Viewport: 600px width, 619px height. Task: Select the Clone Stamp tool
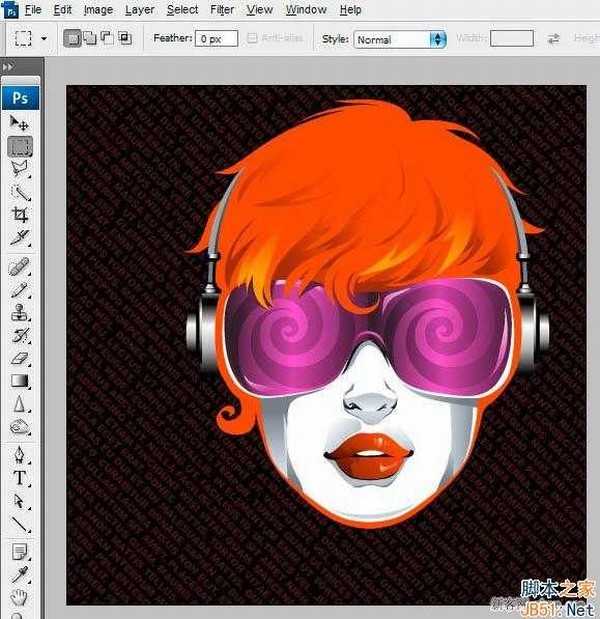point(20,313)
